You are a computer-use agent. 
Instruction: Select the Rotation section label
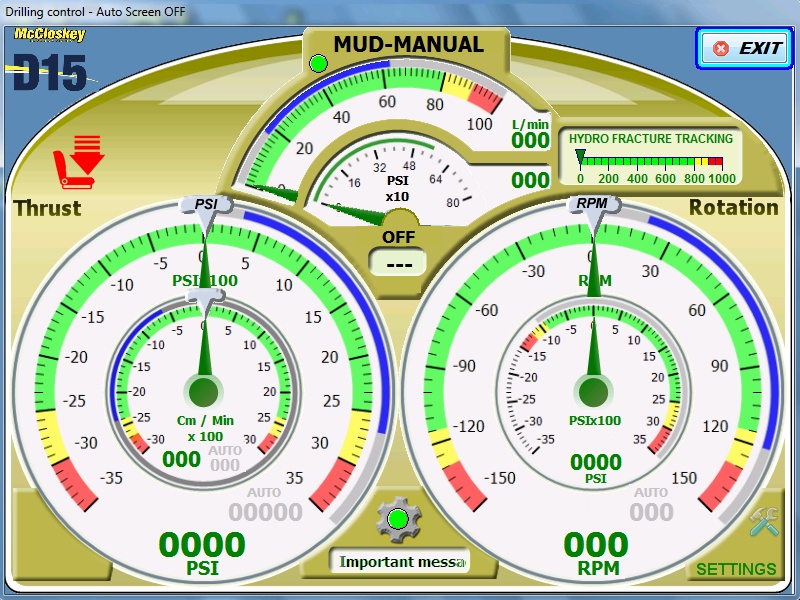pos(733,207)
